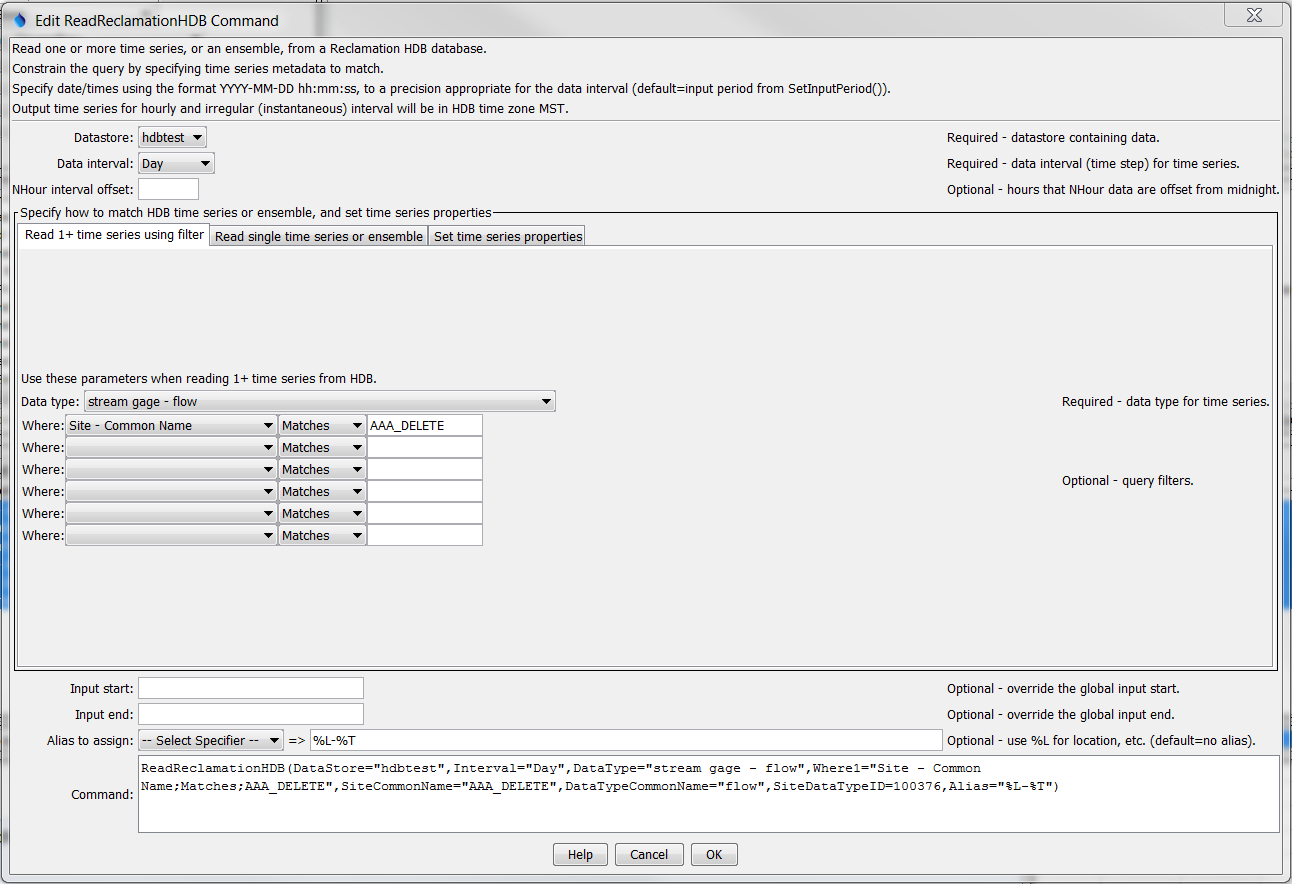The image size is (1292, 884).
Task: Click the Cancel button
Action: pos(648,854)
